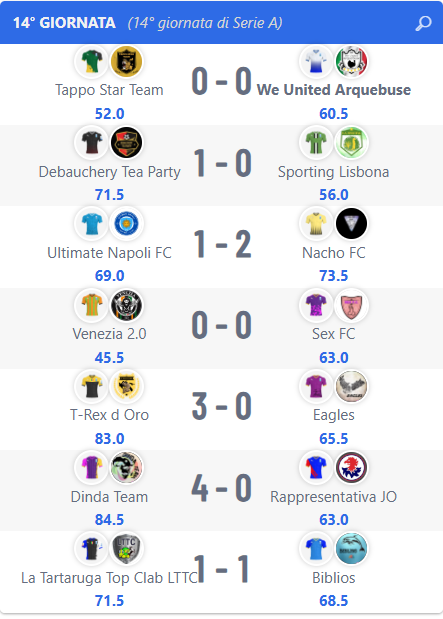Click Nacho FC black triangle logo

351,223
